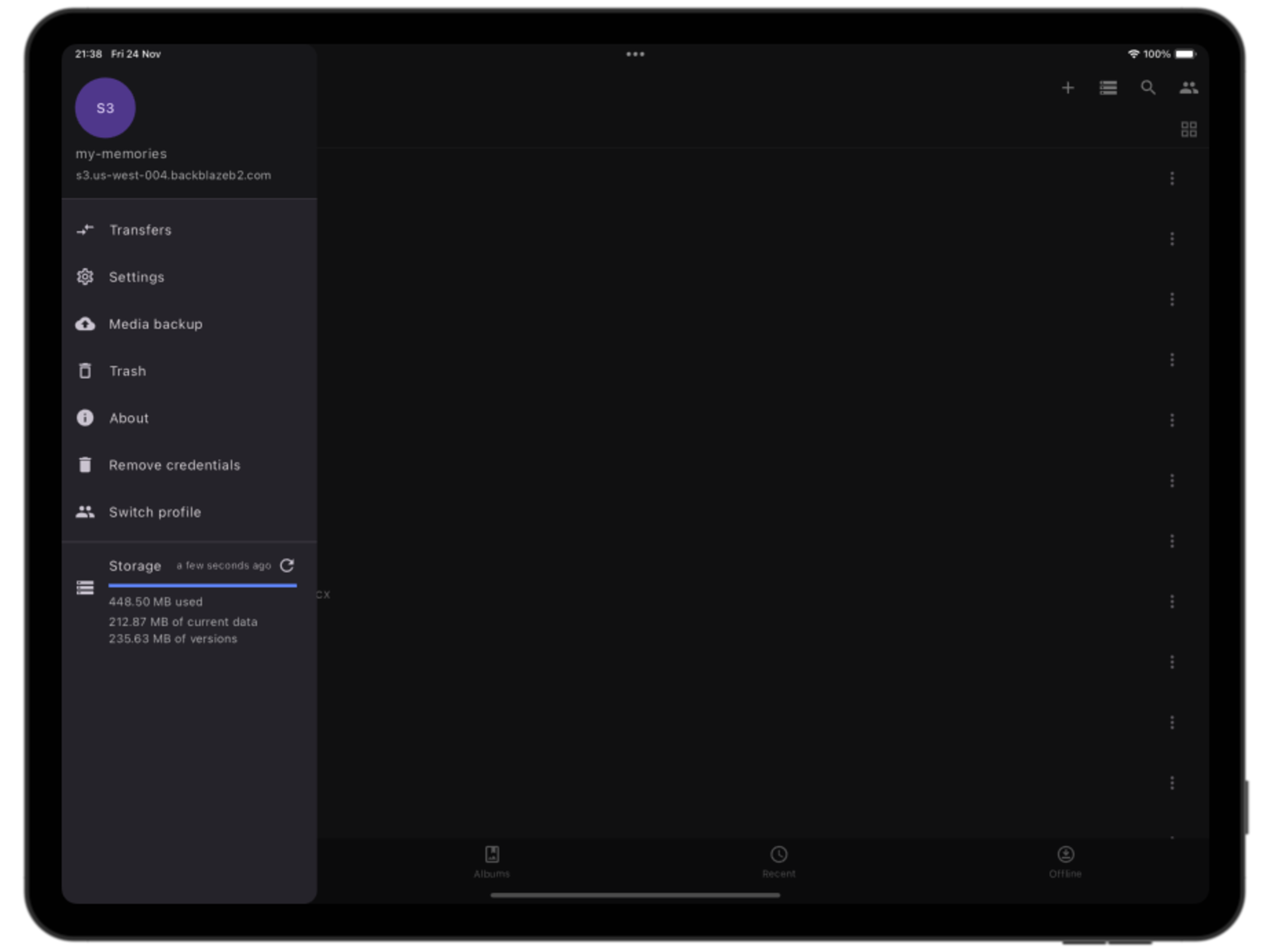Click the 'a few seconds ago' timestamp
Viewport: 1270px width, 952px height.
pos(224,566)
